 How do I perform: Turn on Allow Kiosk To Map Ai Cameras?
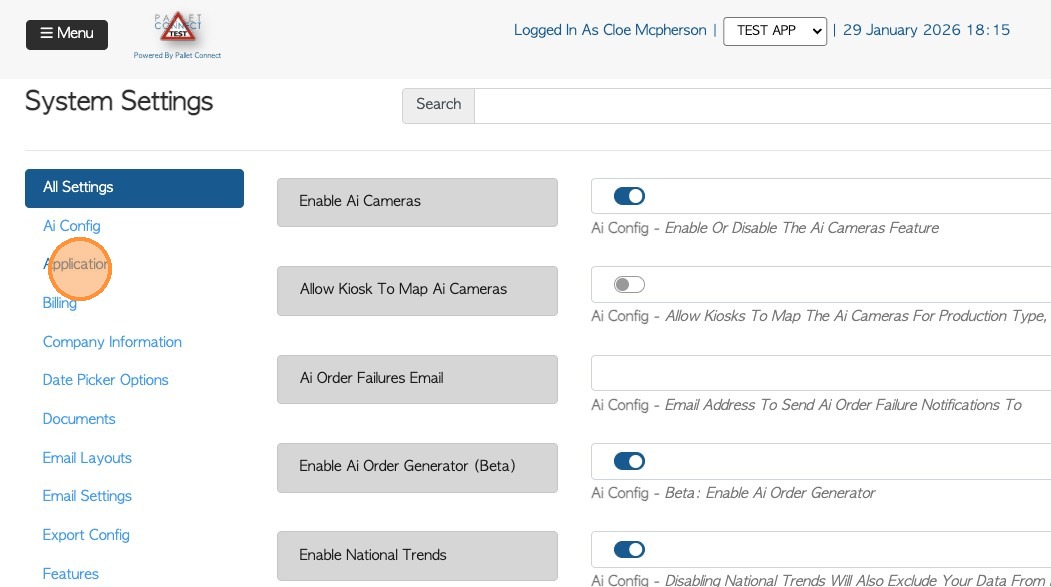pos(629,285)
